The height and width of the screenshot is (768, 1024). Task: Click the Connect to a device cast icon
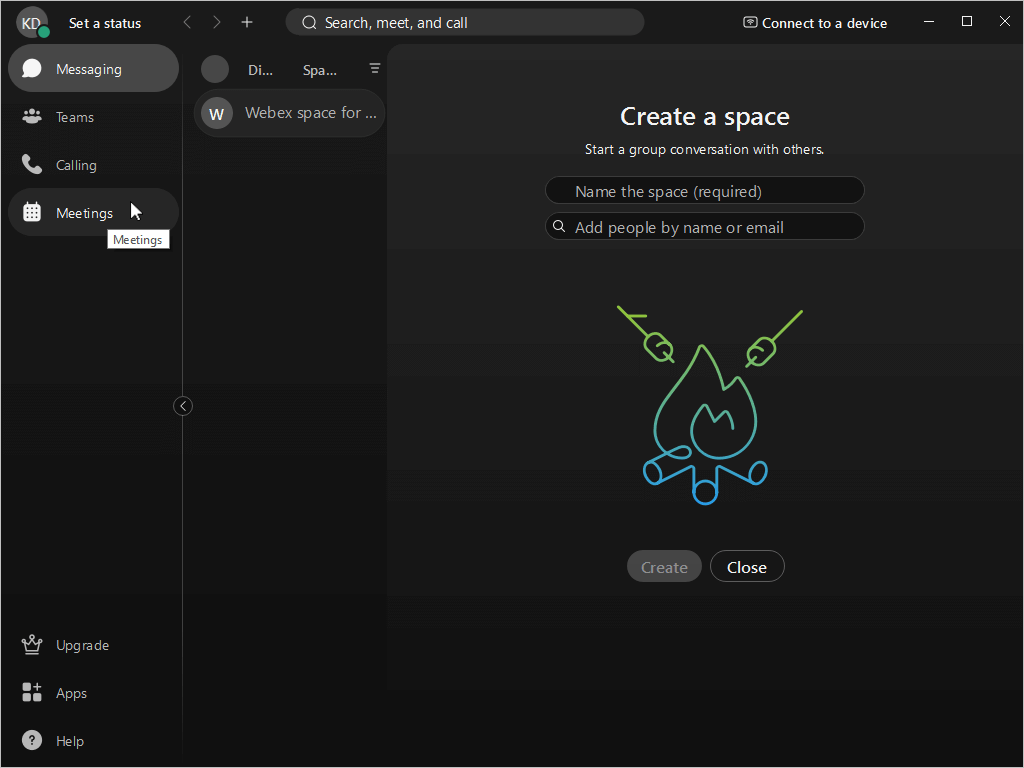pos(750,22)
